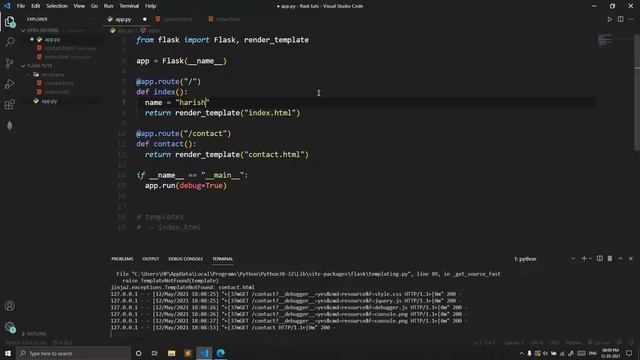Switch to the Problems panel tab
640x360 pixels.
pos(122,259)
